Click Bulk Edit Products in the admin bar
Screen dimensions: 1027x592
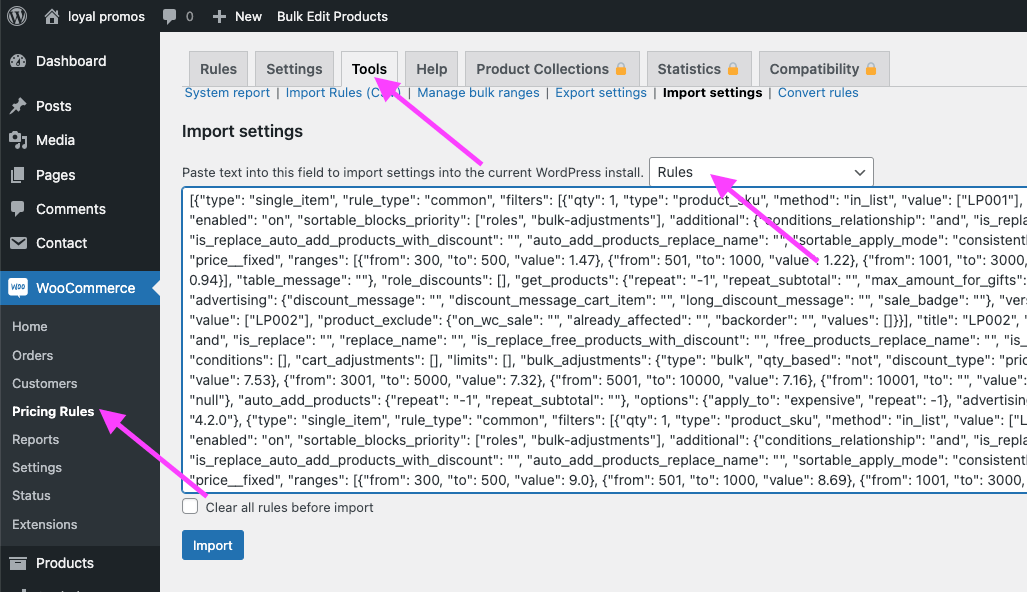pos(332,16)
